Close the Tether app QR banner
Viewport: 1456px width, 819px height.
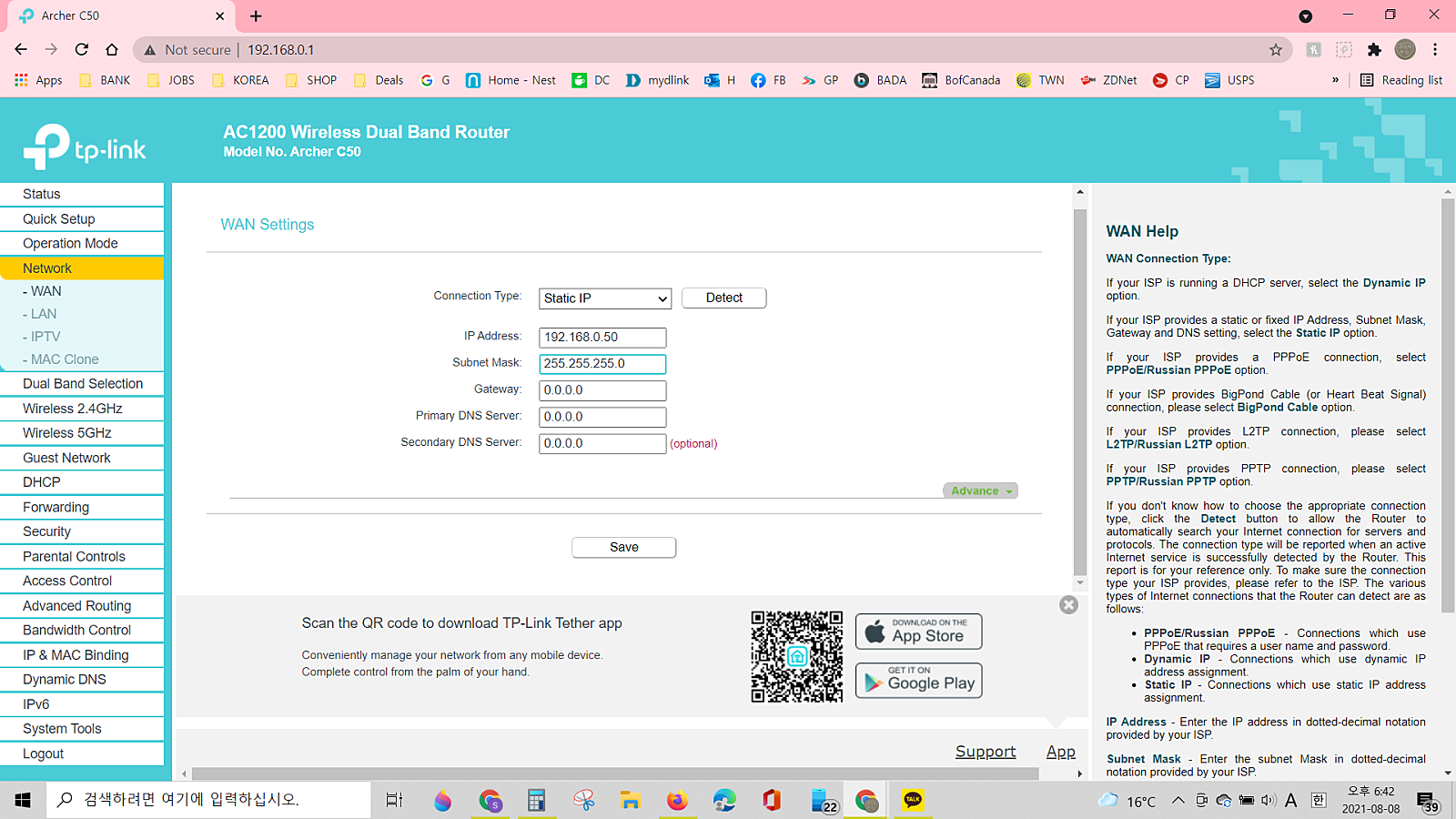(1068, 605)
